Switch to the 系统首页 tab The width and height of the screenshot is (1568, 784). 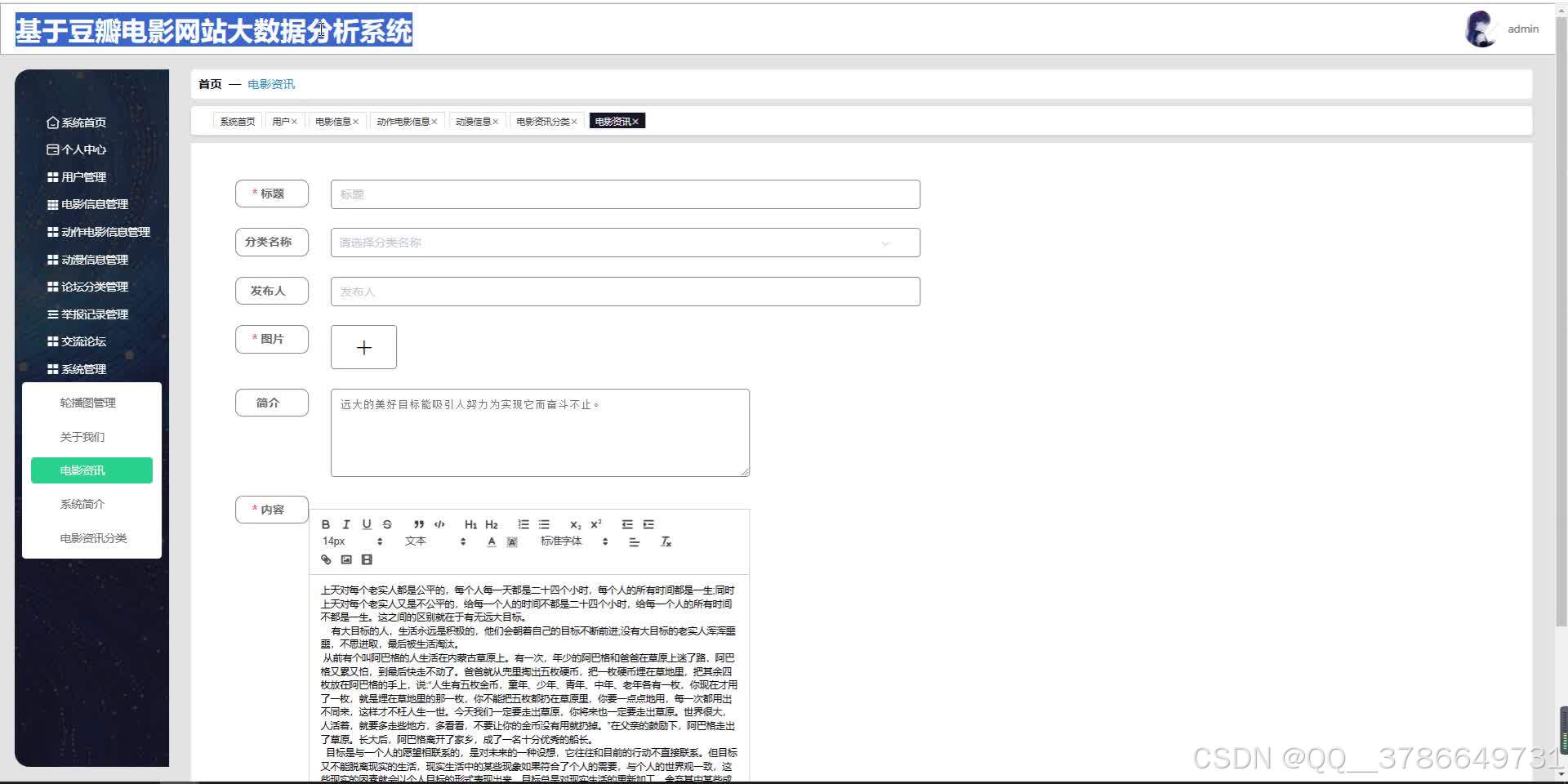click(237, 122)
